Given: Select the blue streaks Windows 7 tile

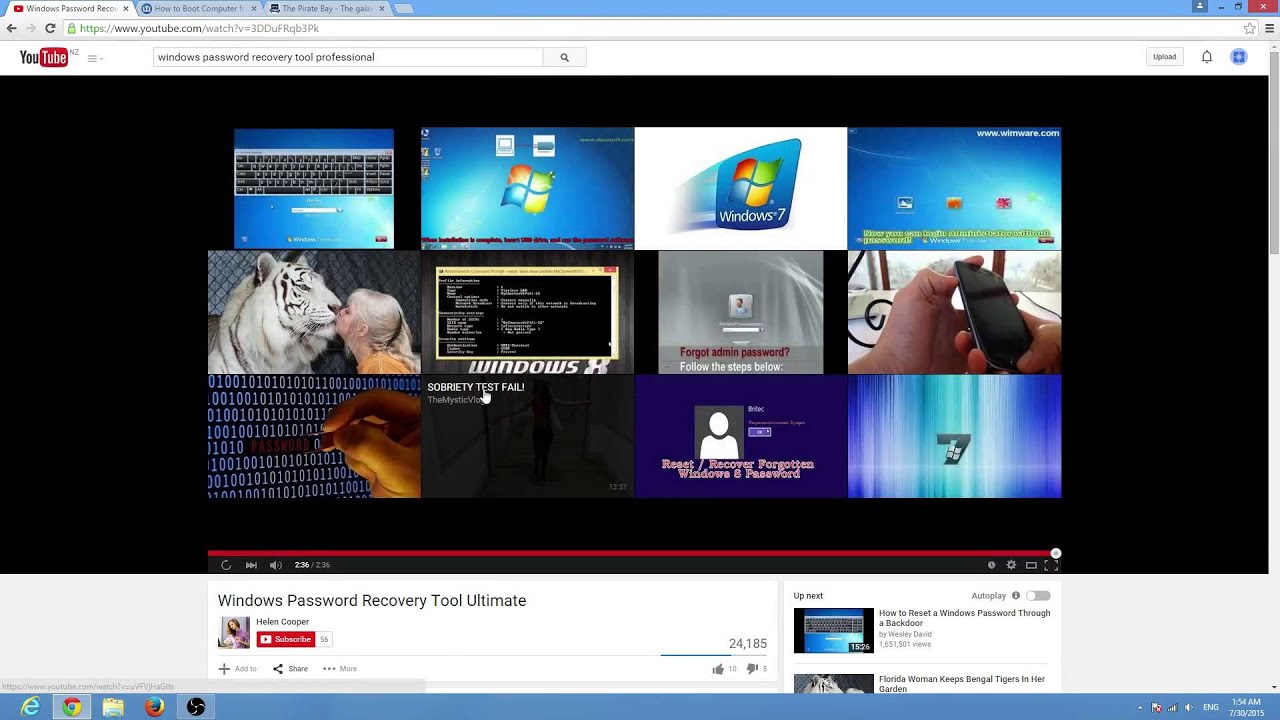Looking at the screenshot, I should click(954, 436).
